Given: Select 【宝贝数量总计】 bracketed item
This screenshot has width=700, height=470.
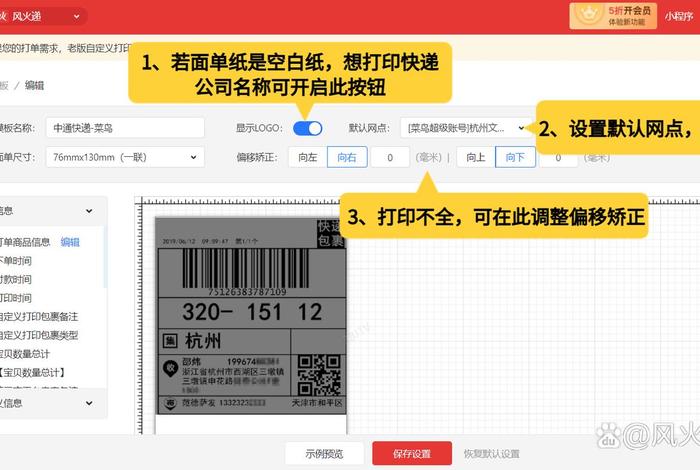Looking at the screenshot, I should click(x=33, y=372).
